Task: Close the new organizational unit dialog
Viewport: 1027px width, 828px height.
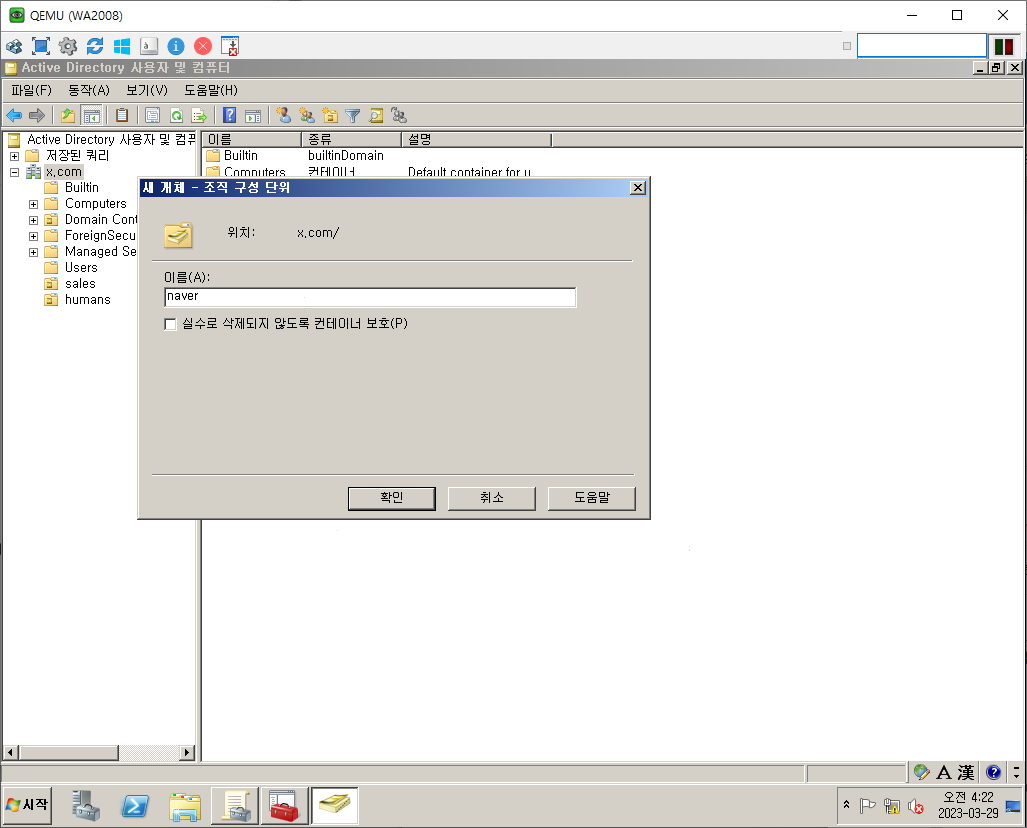Action: coord(637,188)
